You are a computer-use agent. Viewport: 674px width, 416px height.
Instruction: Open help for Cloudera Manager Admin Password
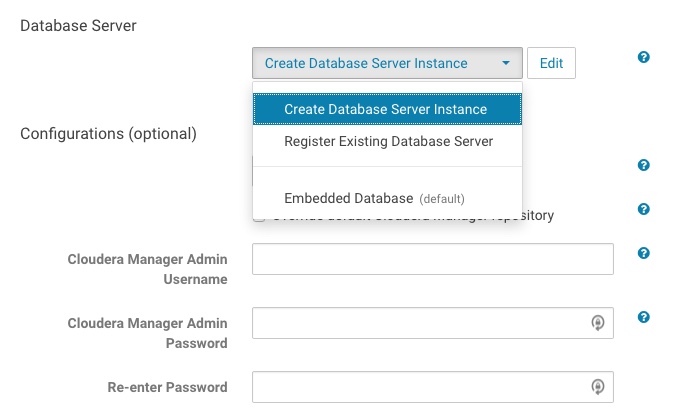[644, 318]
